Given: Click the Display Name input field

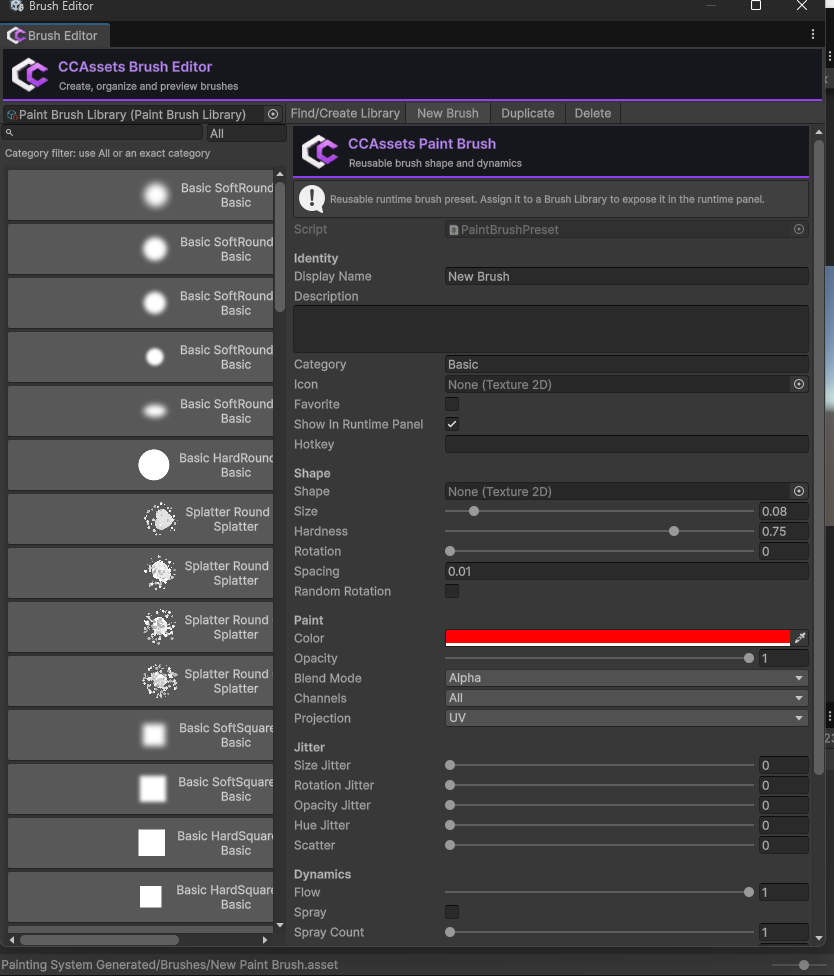Looking at the screenshot, I should [626, 276].
